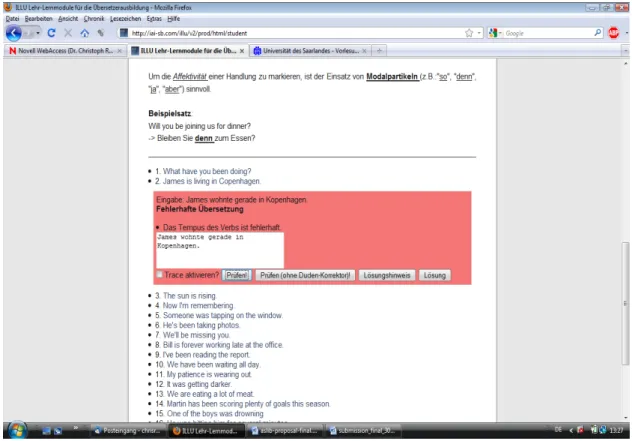Click the Lösung button
The width and height of the screenshot is (632, 441).
(434, 275)
